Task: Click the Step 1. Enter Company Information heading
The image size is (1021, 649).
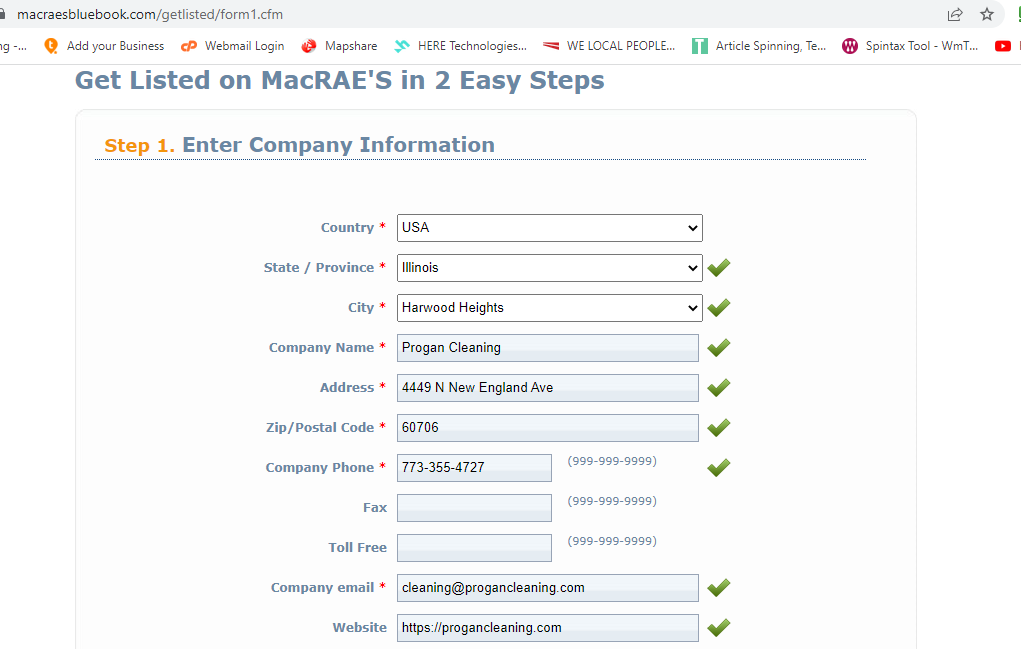Action: [x=300, y=145]
